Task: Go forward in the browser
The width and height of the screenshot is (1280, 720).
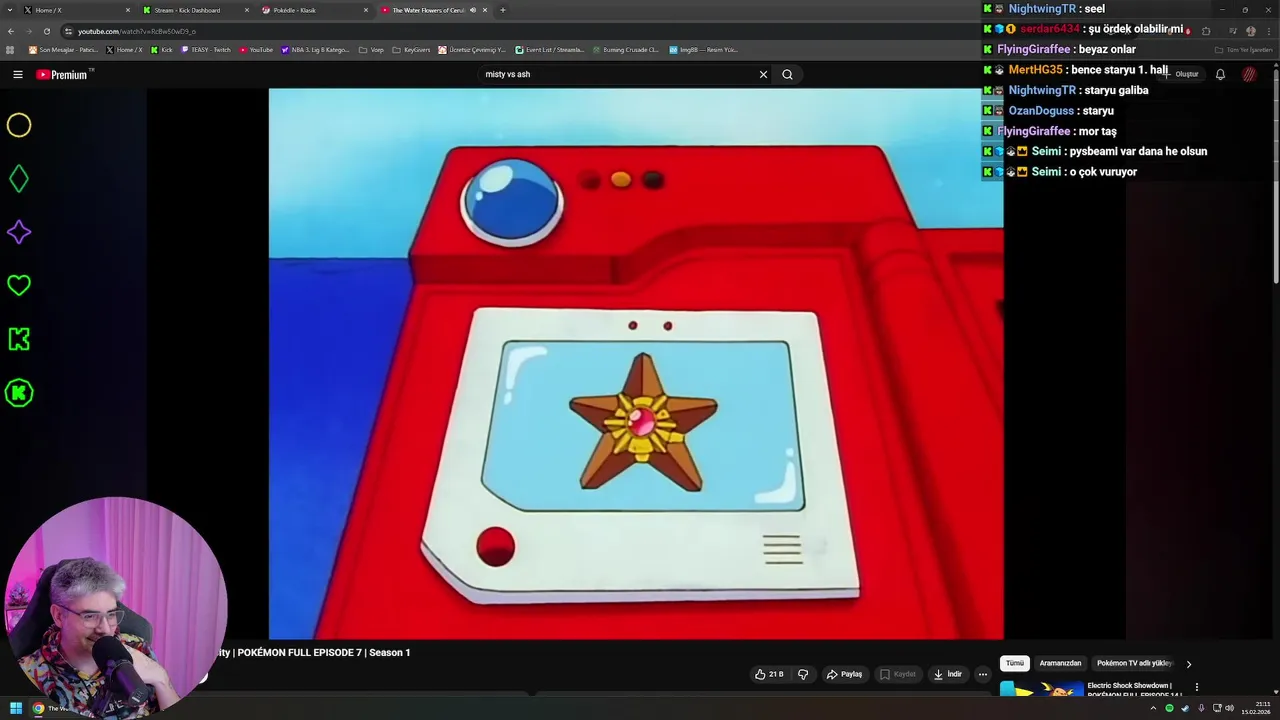Action: tap(28, 31)
